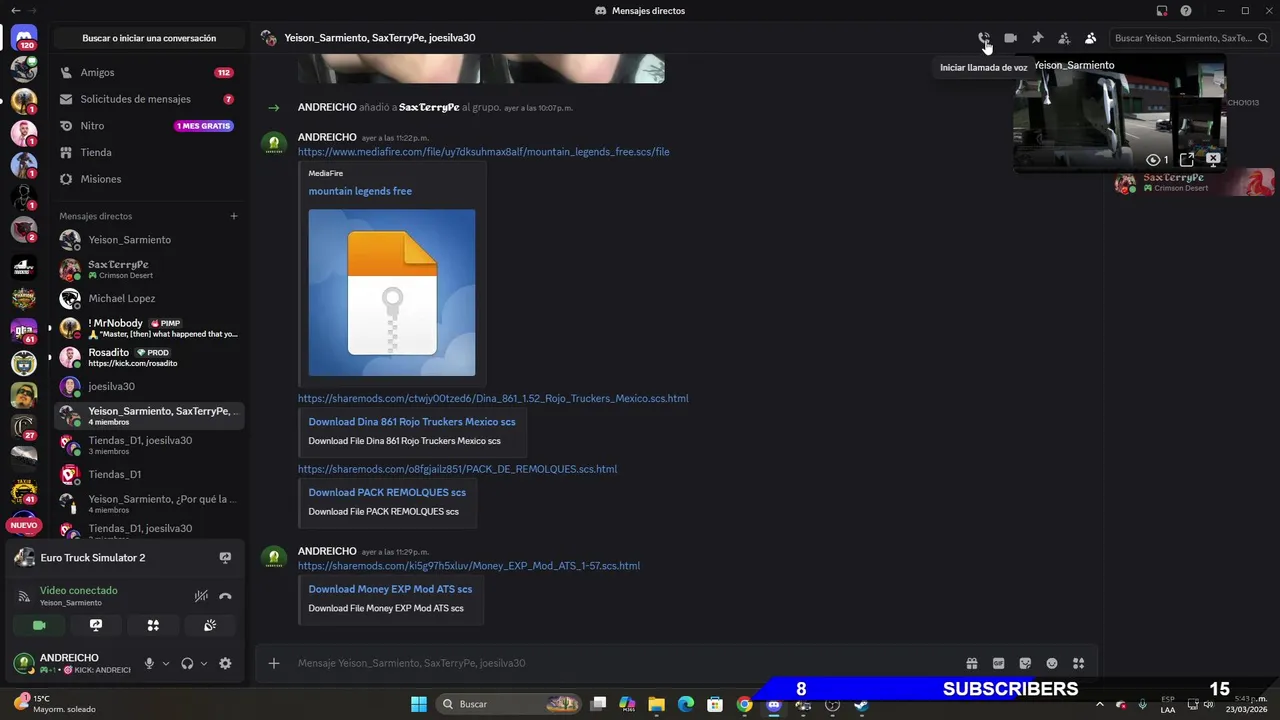Open DM with ! MrNobody
1280x720 pixels.
148,328
